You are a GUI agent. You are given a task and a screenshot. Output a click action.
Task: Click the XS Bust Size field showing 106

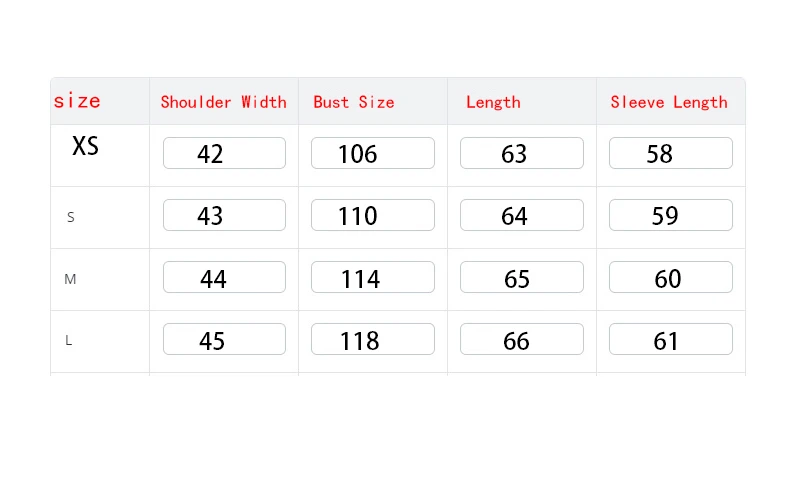pos(372,153)
